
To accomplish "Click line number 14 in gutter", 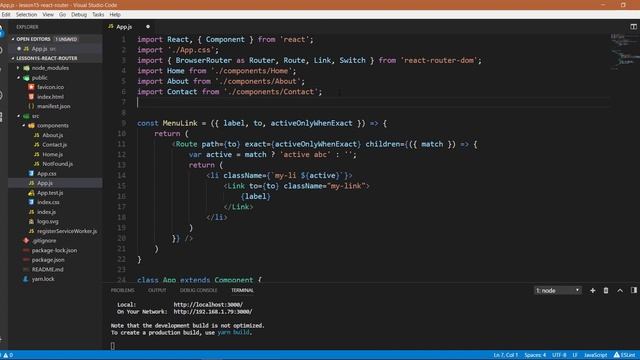I will 122,176.
